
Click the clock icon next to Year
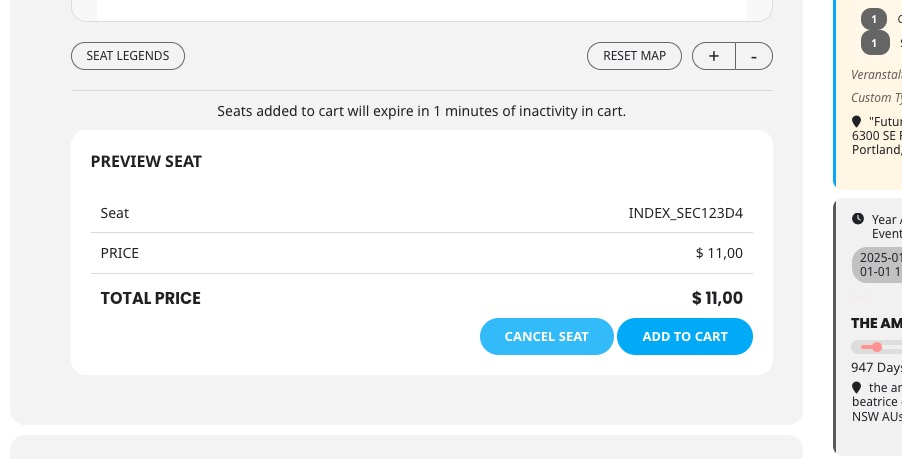click(x=858, y=219)
